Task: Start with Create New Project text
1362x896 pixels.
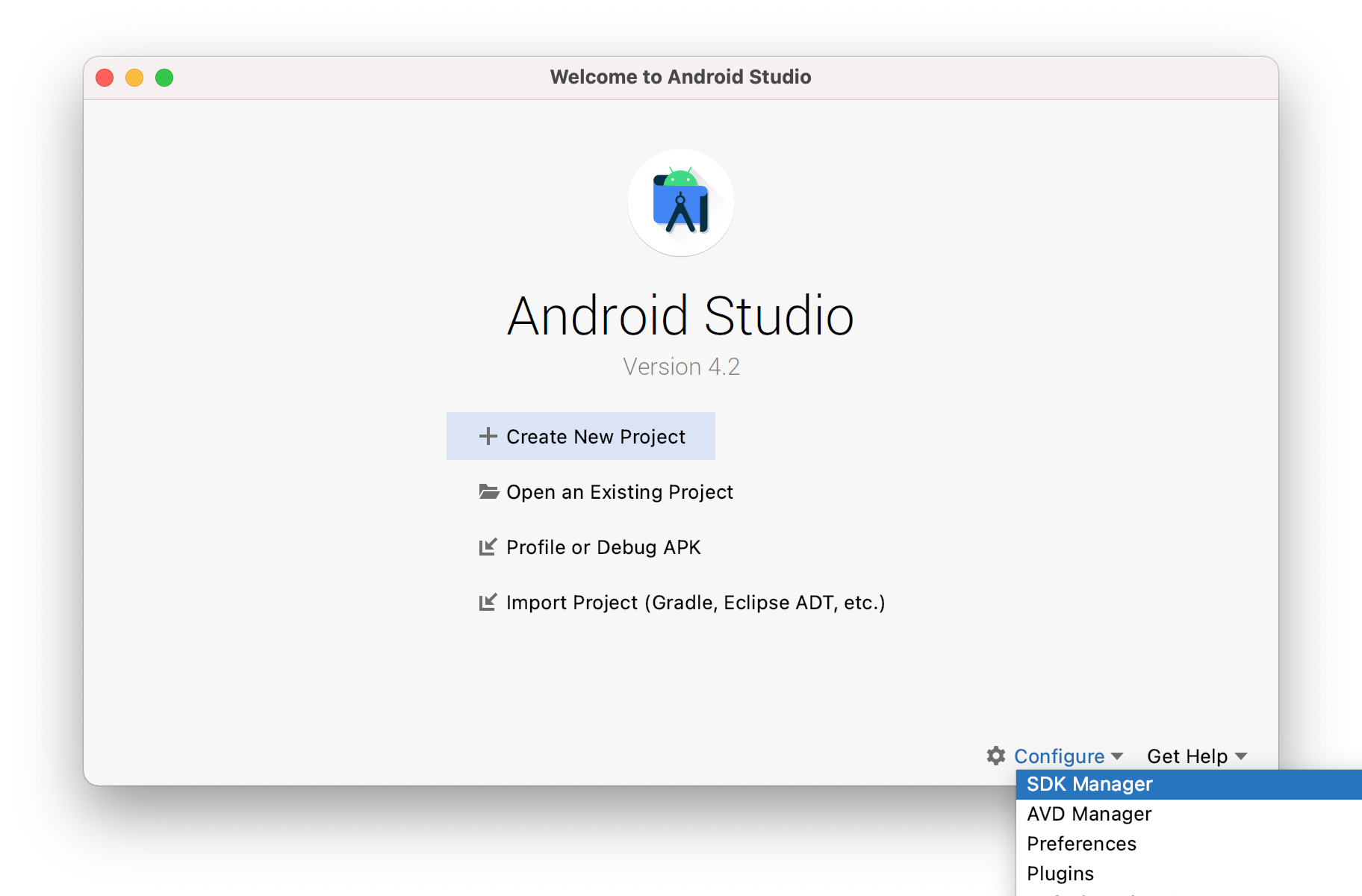Action: point(595,437)
